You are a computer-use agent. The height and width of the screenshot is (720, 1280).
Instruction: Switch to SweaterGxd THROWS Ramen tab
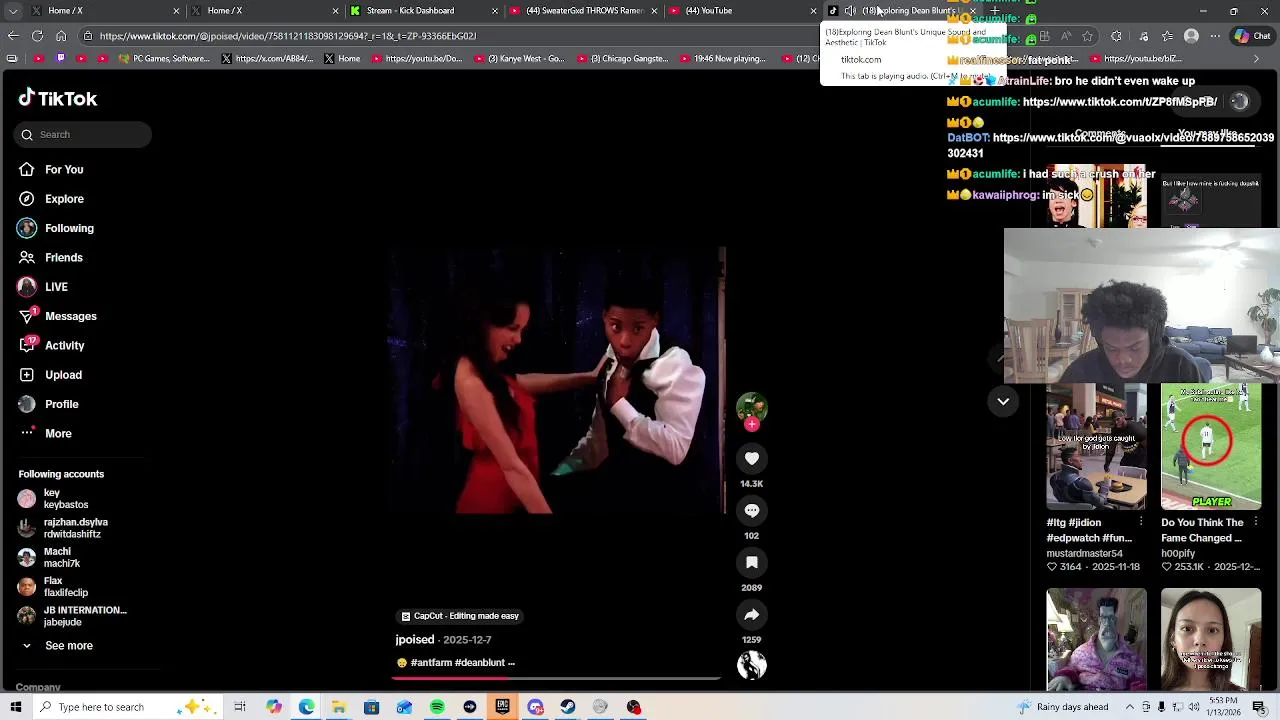(584, 11)
